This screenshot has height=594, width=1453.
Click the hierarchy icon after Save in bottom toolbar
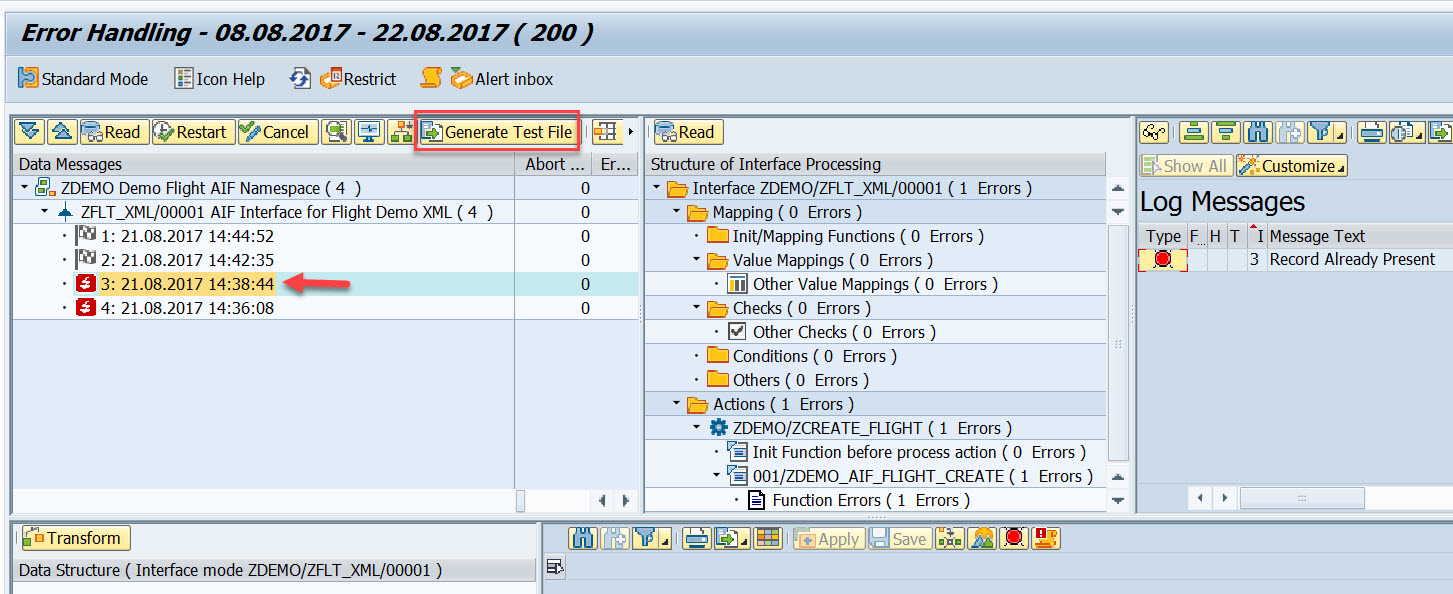(950, 538)
